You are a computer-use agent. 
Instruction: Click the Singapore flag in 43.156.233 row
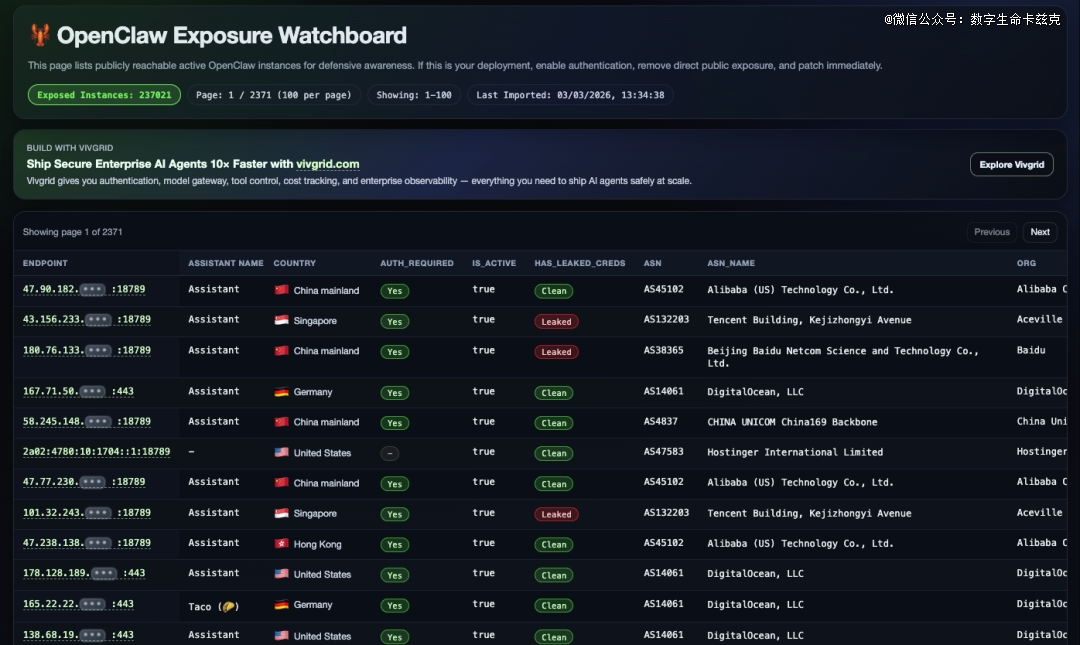click(281, 321)
